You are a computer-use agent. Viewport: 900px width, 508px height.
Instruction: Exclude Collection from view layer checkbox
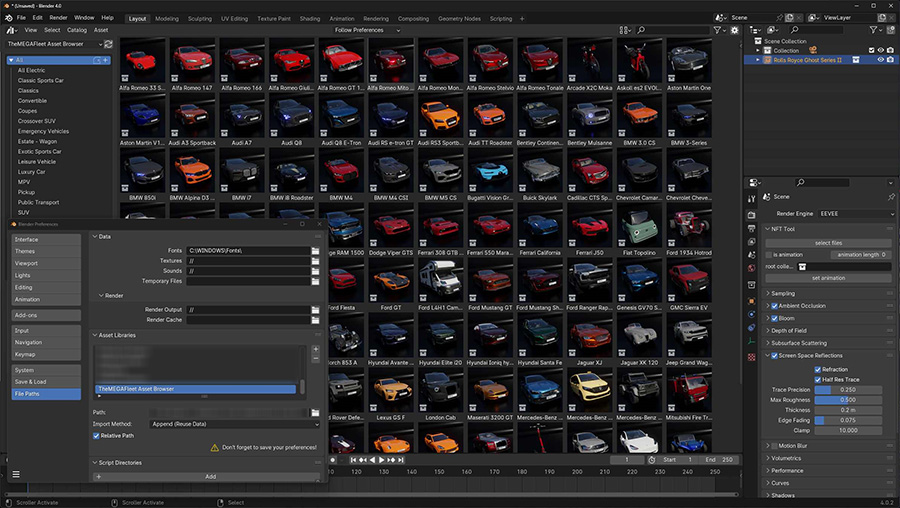click(x=871, y=51)
